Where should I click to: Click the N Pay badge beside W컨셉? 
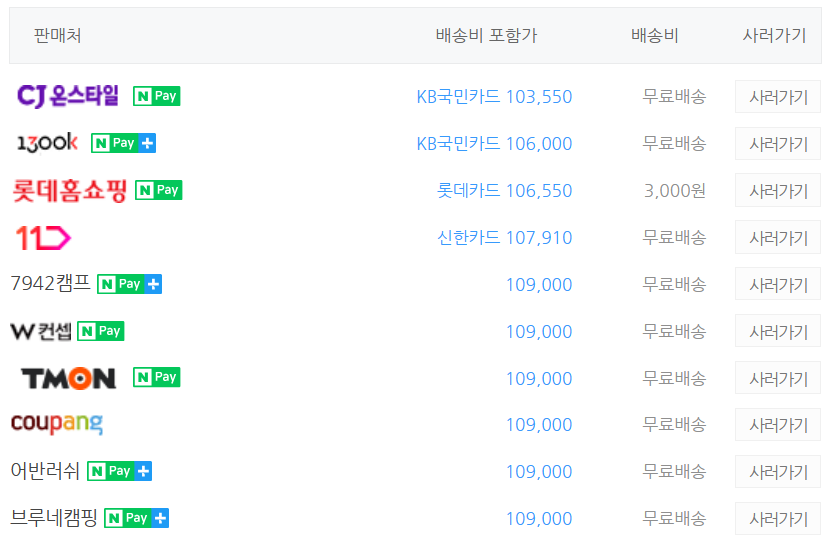coord(101,331)
